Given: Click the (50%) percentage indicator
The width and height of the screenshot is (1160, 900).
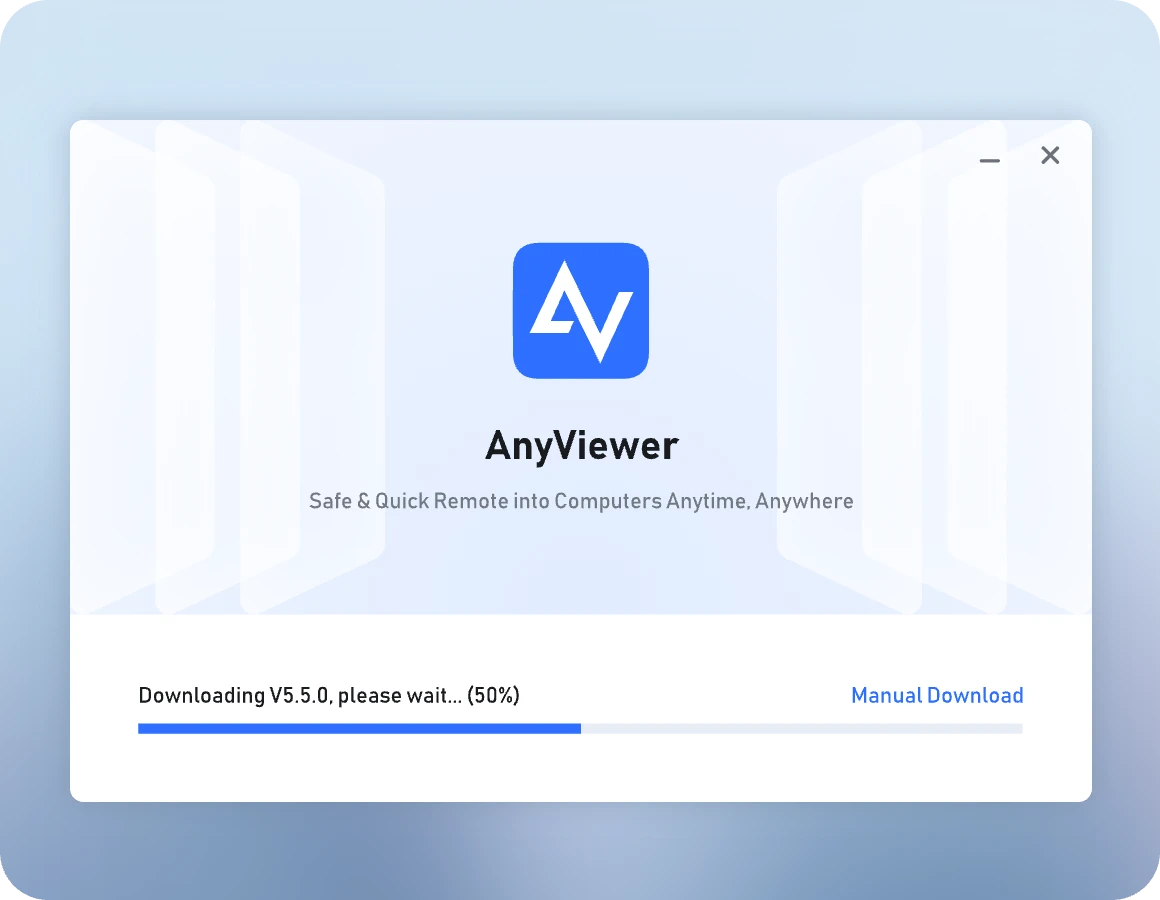Looking at the screenshot, I should 493,695.
